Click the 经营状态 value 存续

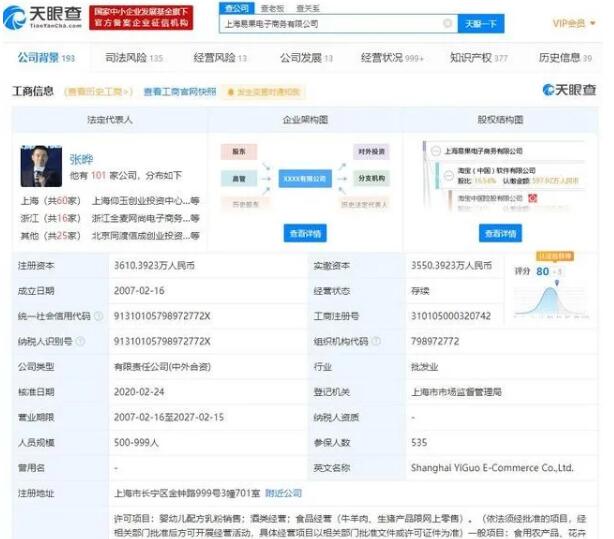coord(420,291)
